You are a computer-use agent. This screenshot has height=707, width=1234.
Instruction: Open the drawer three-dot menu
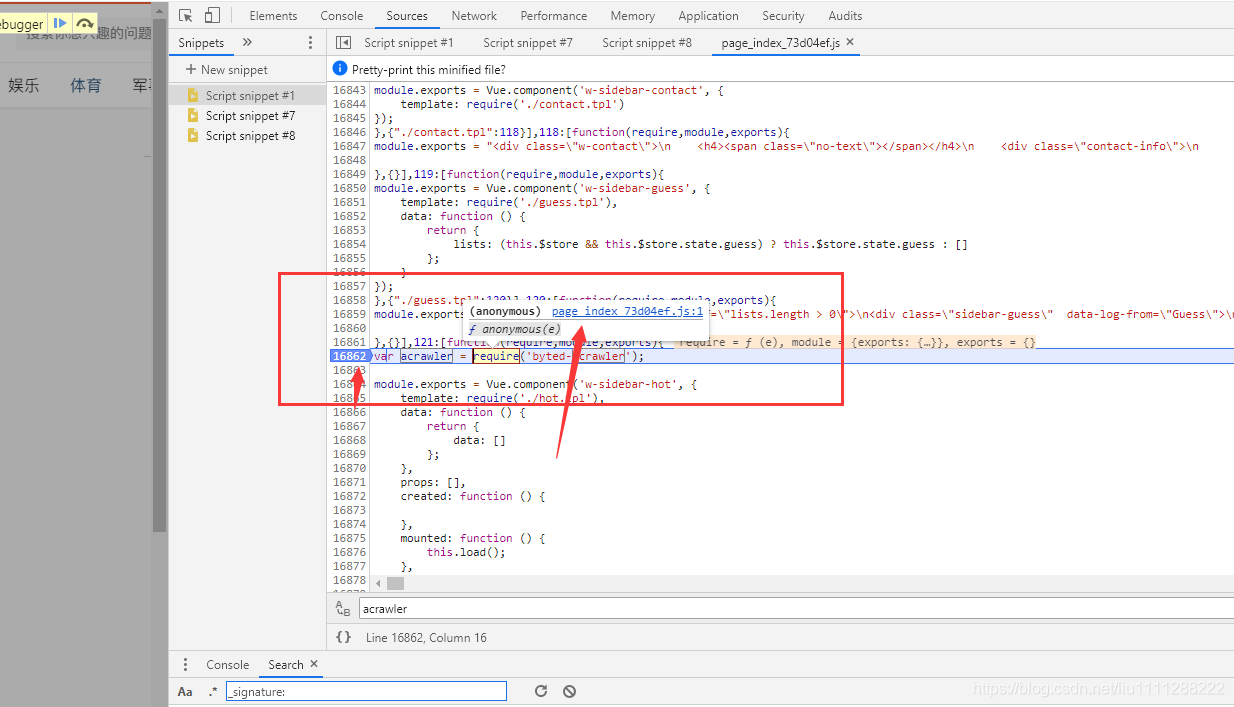(185, 665)
